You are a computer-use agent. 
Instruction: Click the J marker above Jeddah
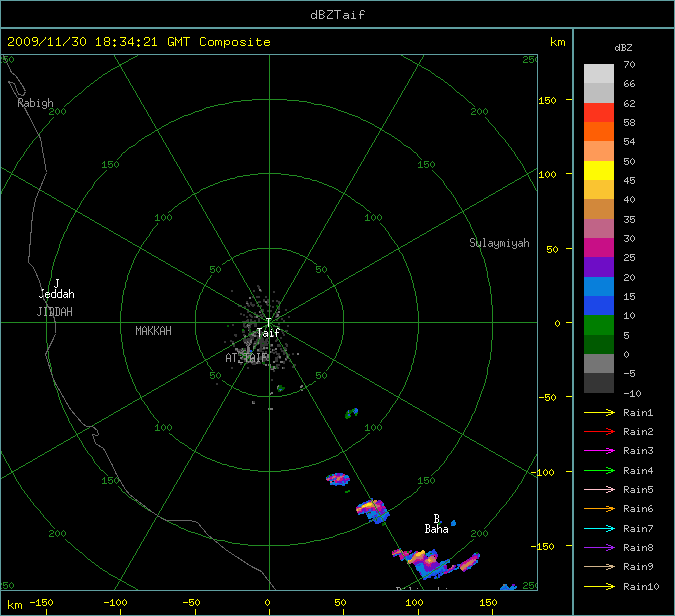tap(56, 283)
